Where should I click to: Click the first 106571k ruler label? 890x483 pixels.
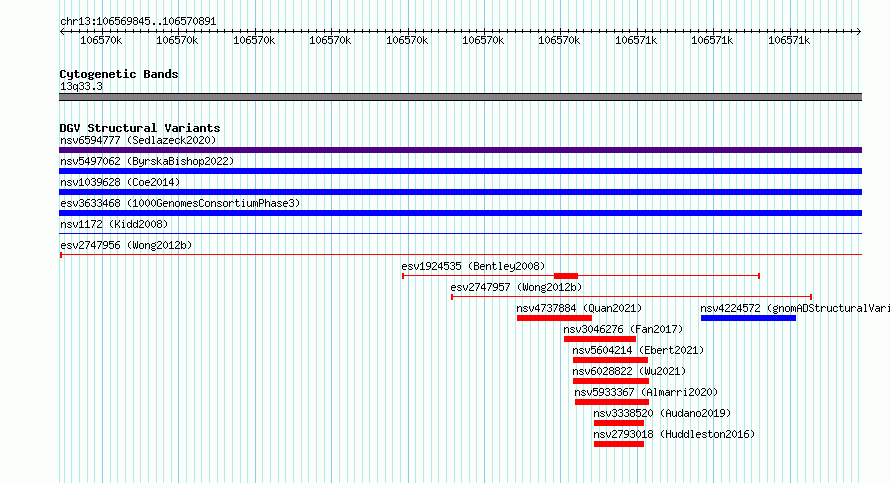pos(636,41)
